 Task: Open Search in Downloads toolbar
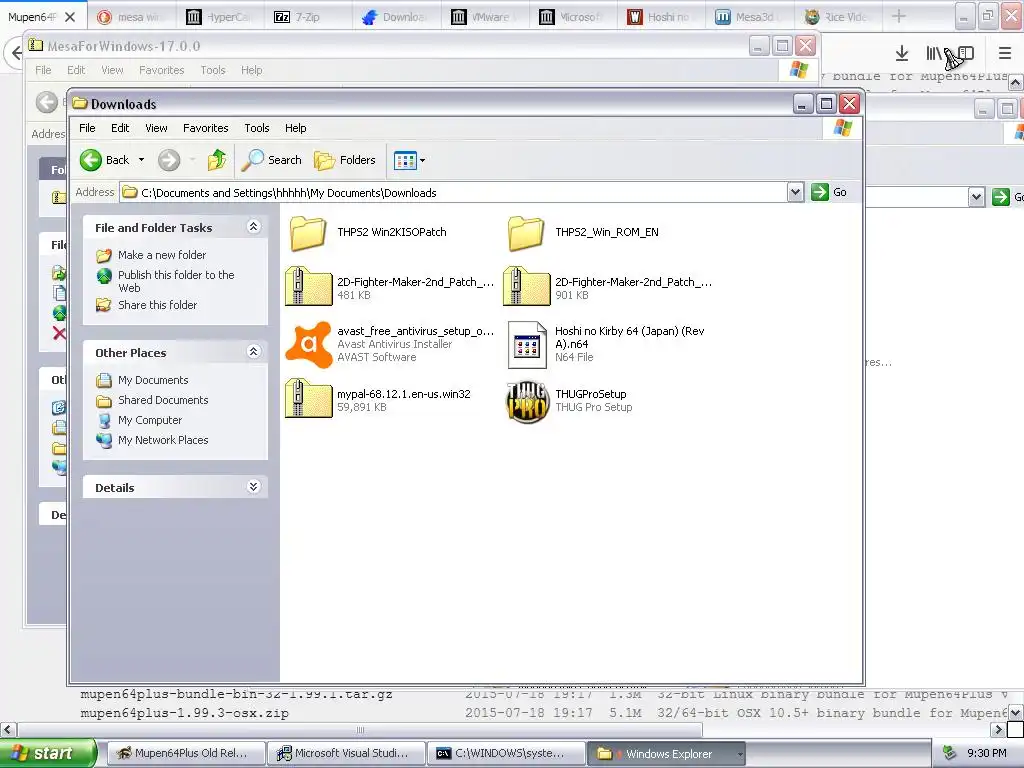[271, 160]
